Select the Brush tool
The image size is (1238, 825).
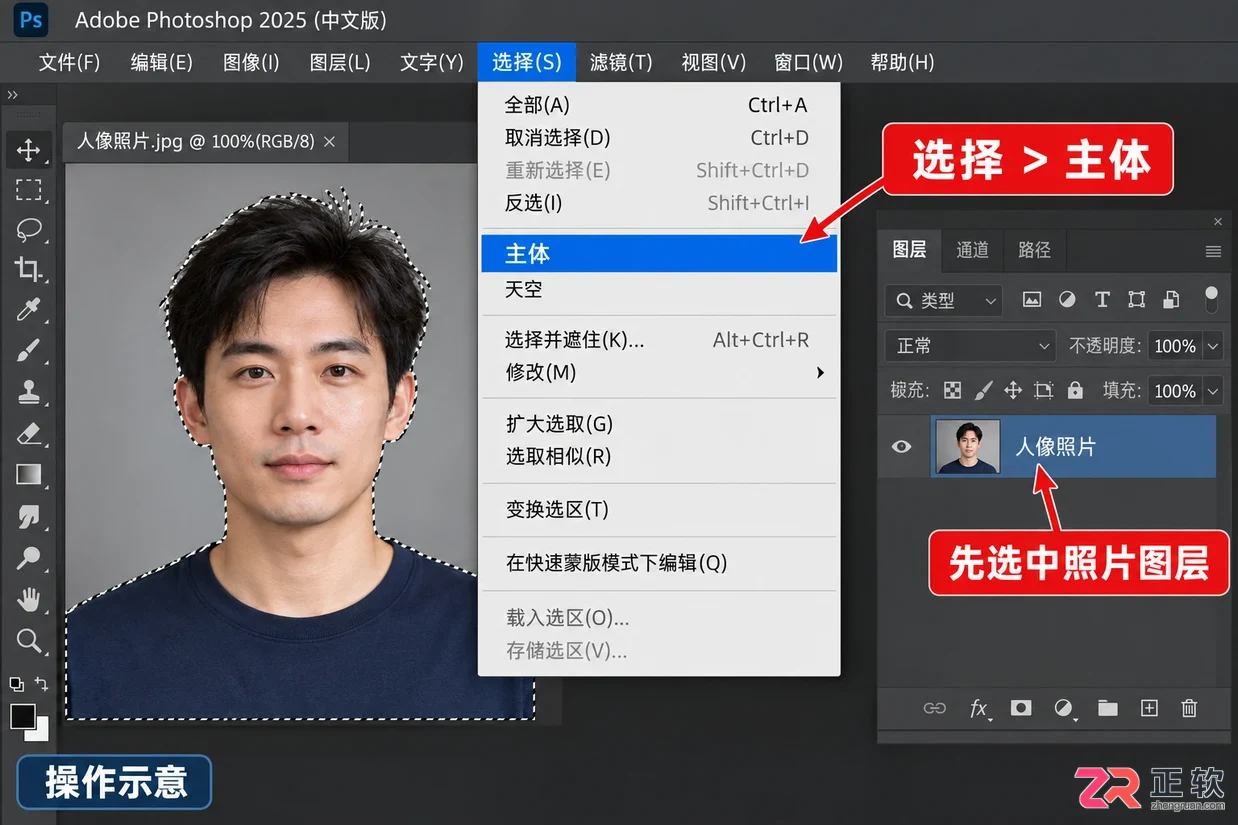28,350
